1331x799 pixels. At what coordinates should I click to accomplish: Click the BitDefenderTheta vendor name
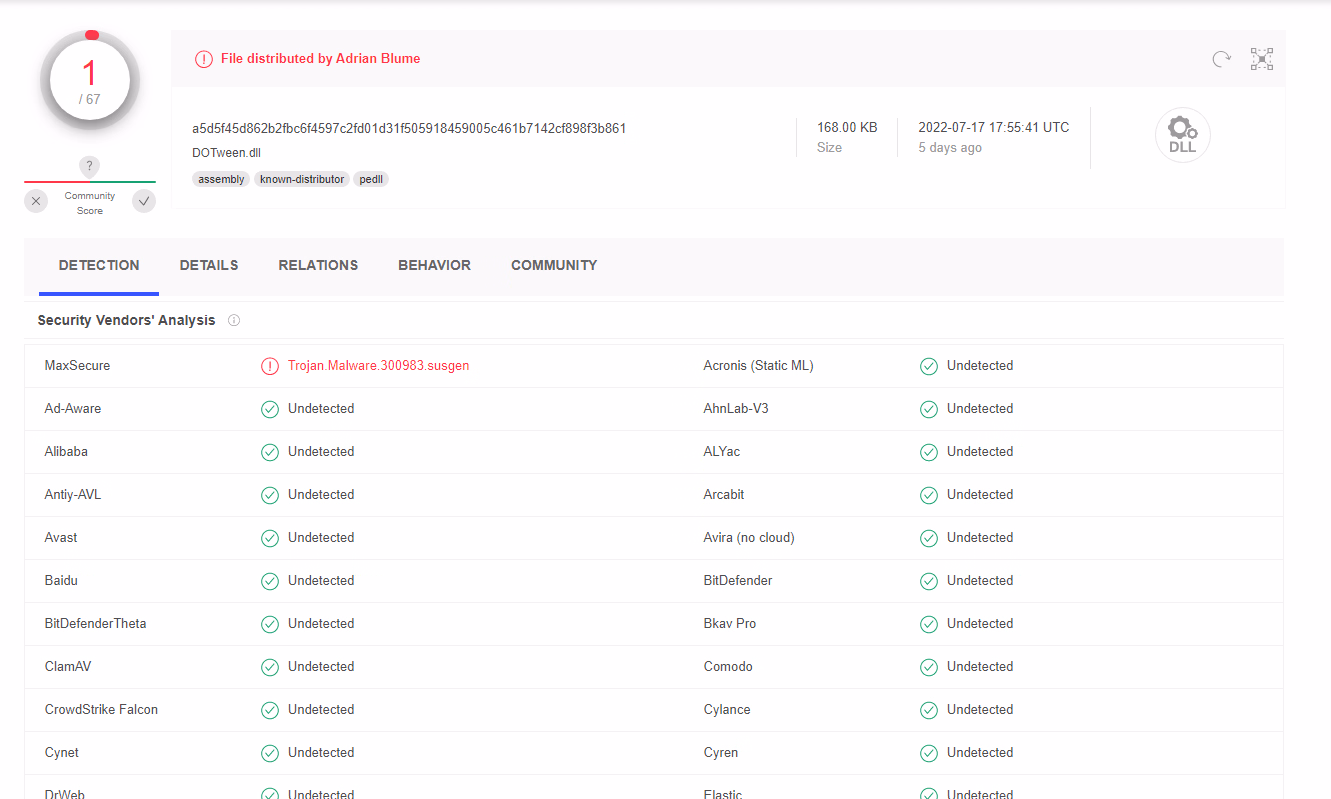(96, 624)
